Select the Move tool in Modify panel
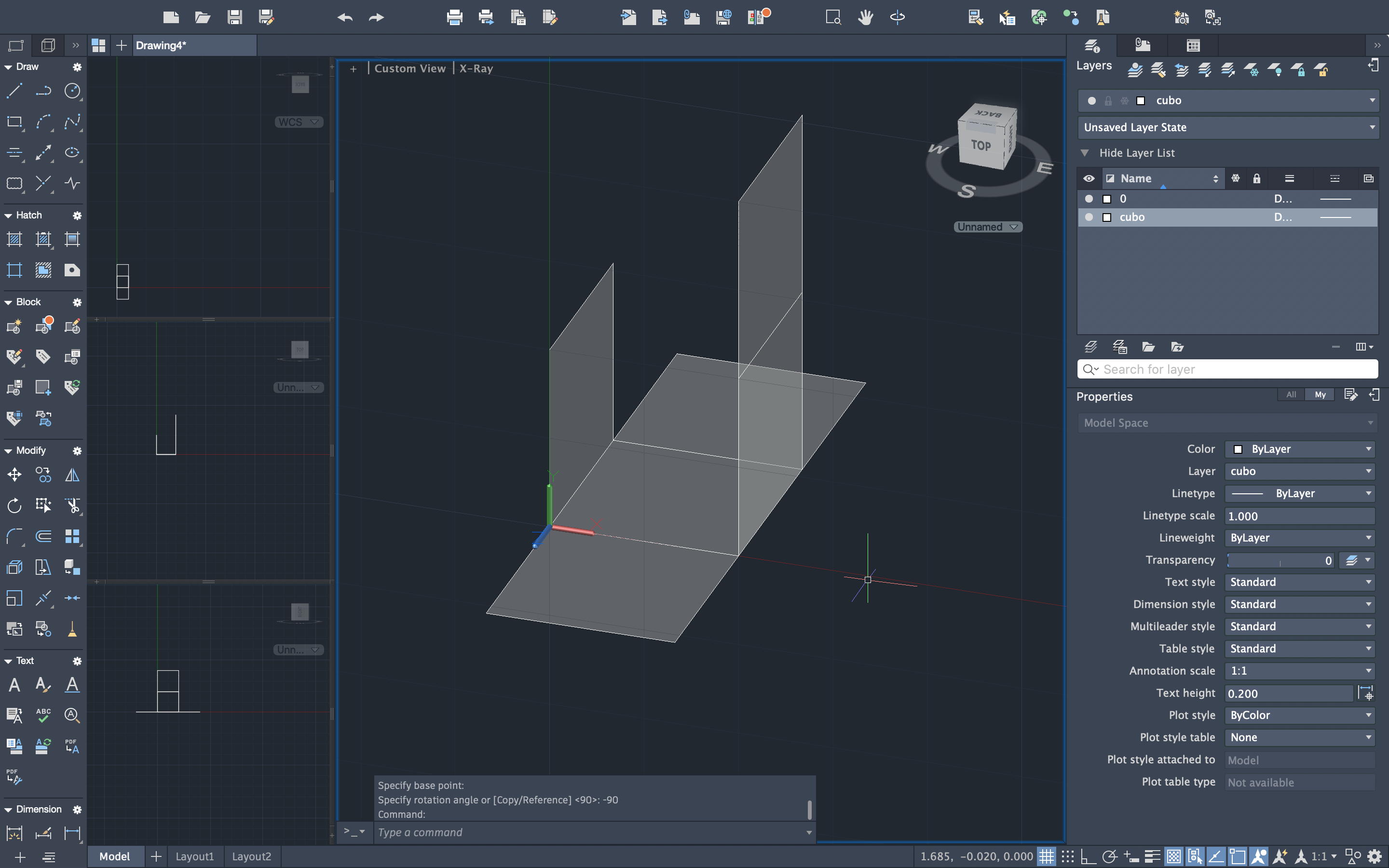The width and height of the screenshot is (1389, 868). 14,475
